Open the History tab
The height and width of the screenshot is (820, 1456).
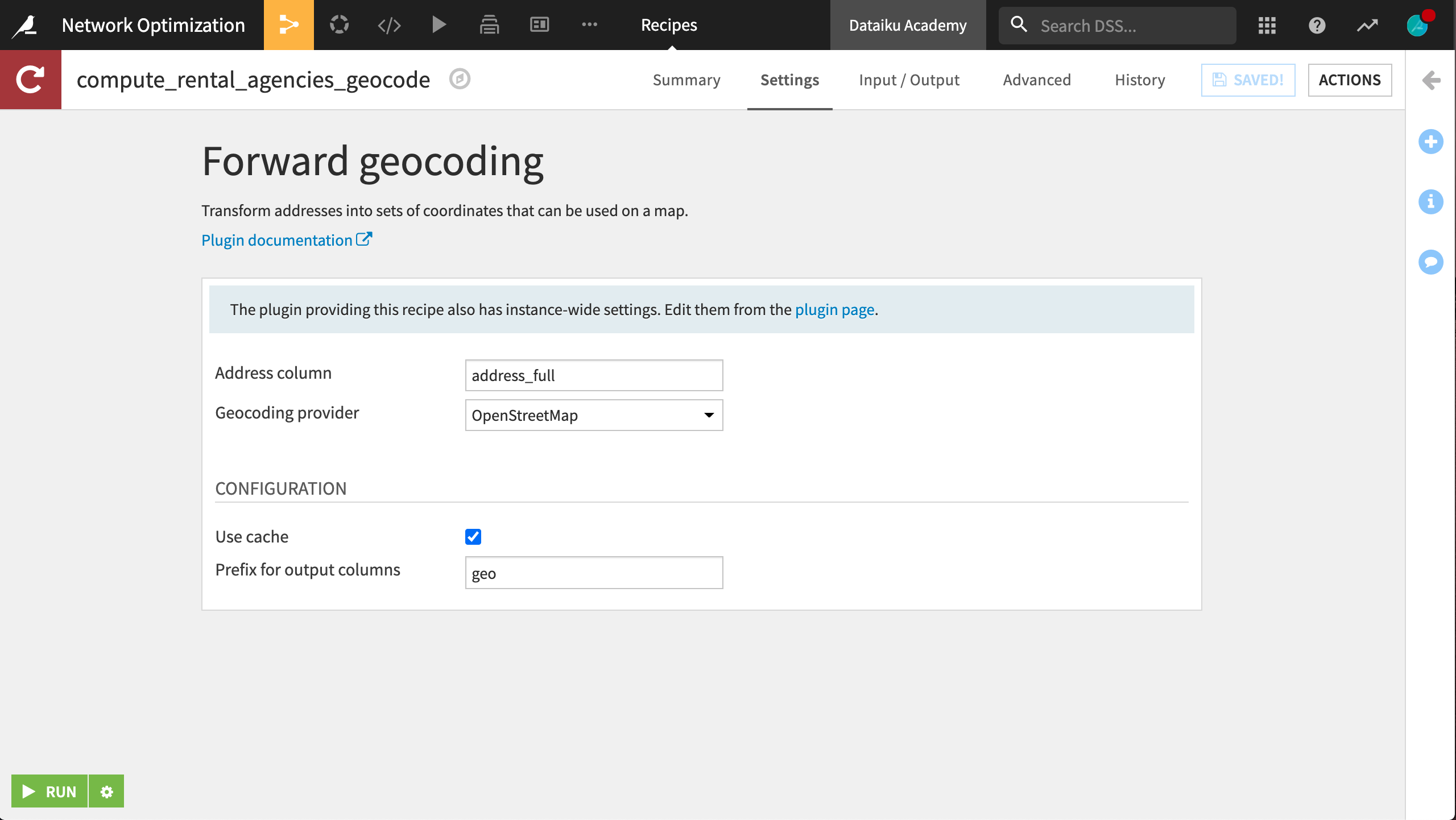coord(1139,80)
